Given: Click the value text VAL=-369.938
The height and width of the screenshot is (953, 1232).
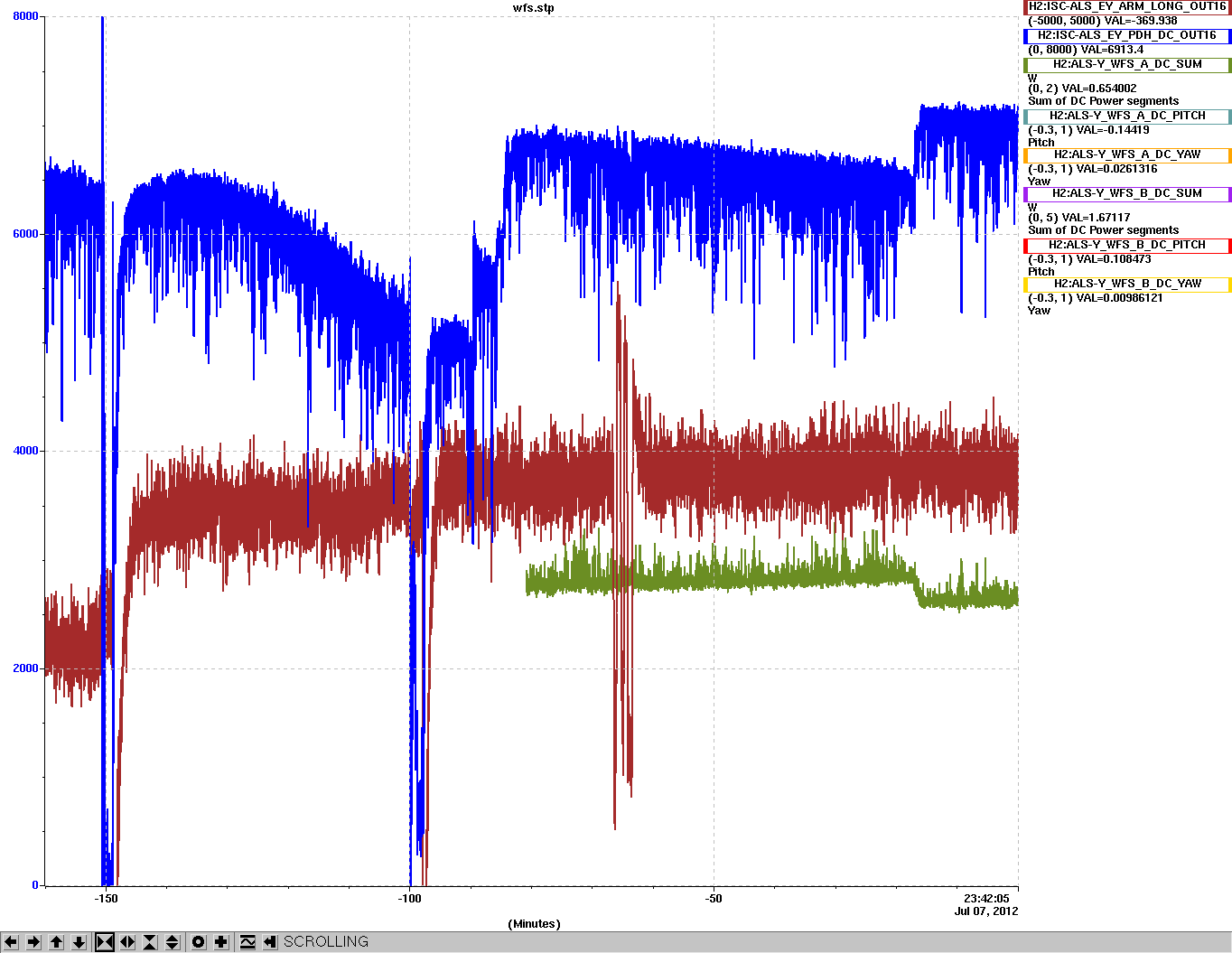Looking at the screenshot, I should (1140, 21).
